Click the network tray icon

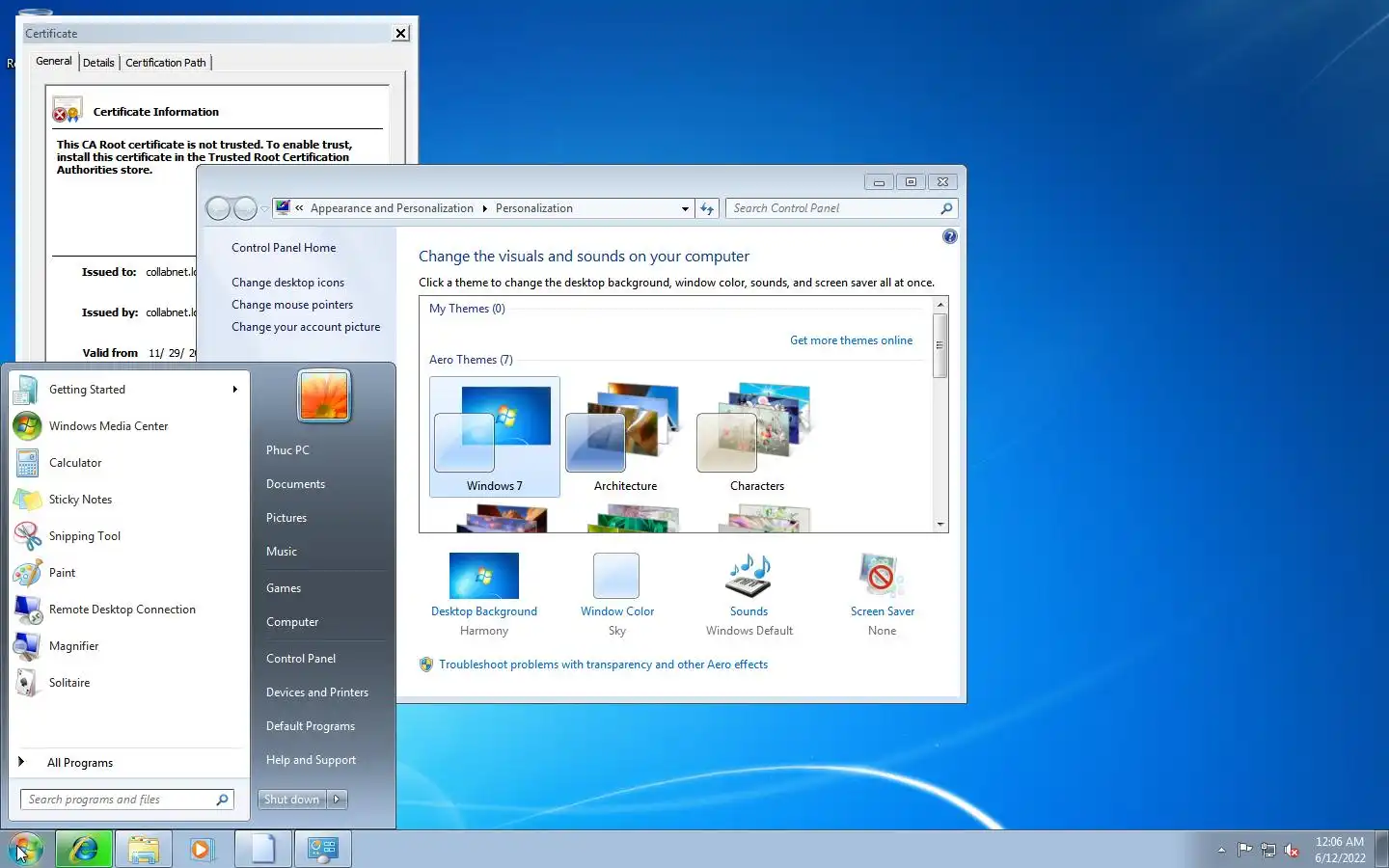pyautogui.click(x=1268, y=850)
